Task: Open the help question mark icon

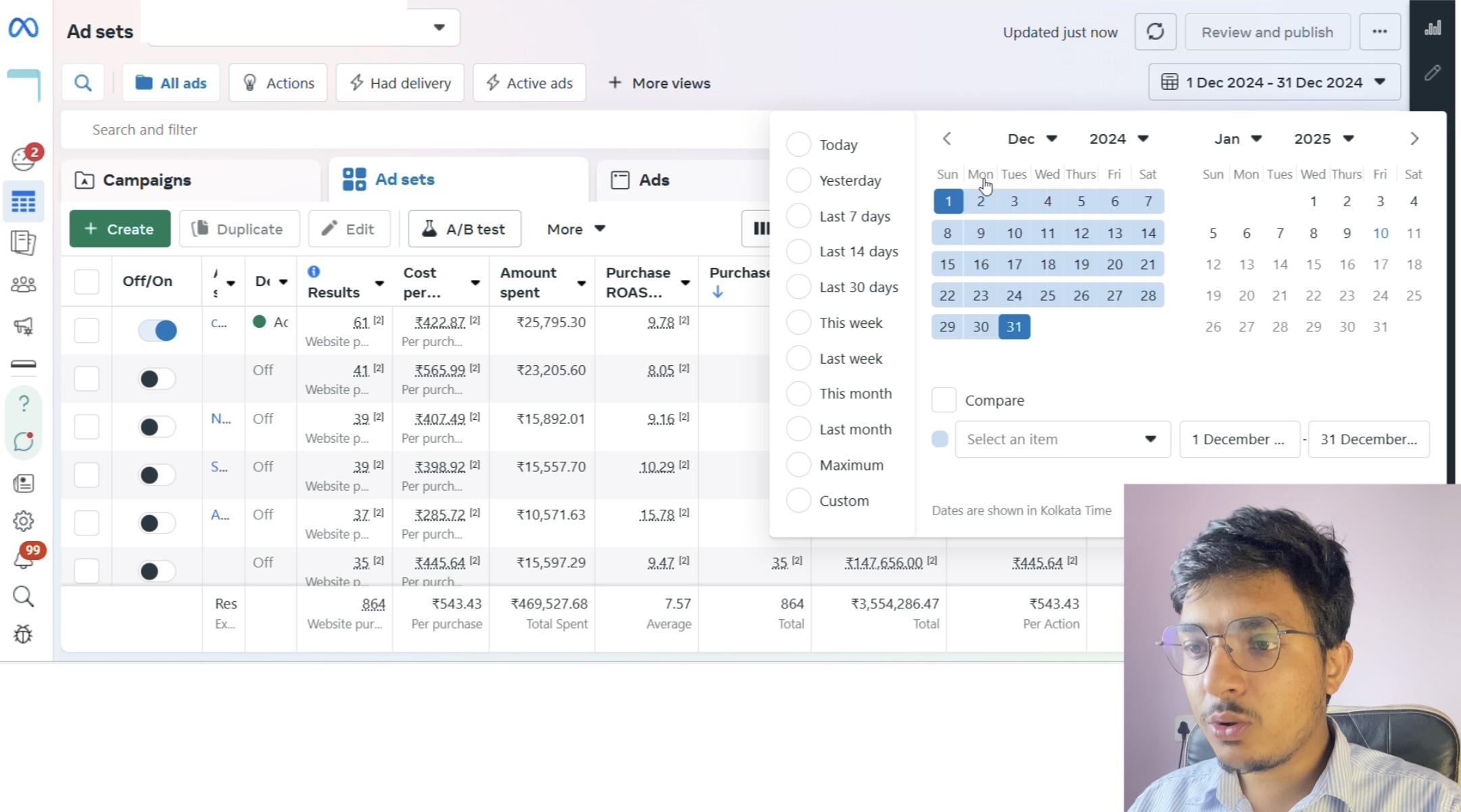Action: point(24,404)
